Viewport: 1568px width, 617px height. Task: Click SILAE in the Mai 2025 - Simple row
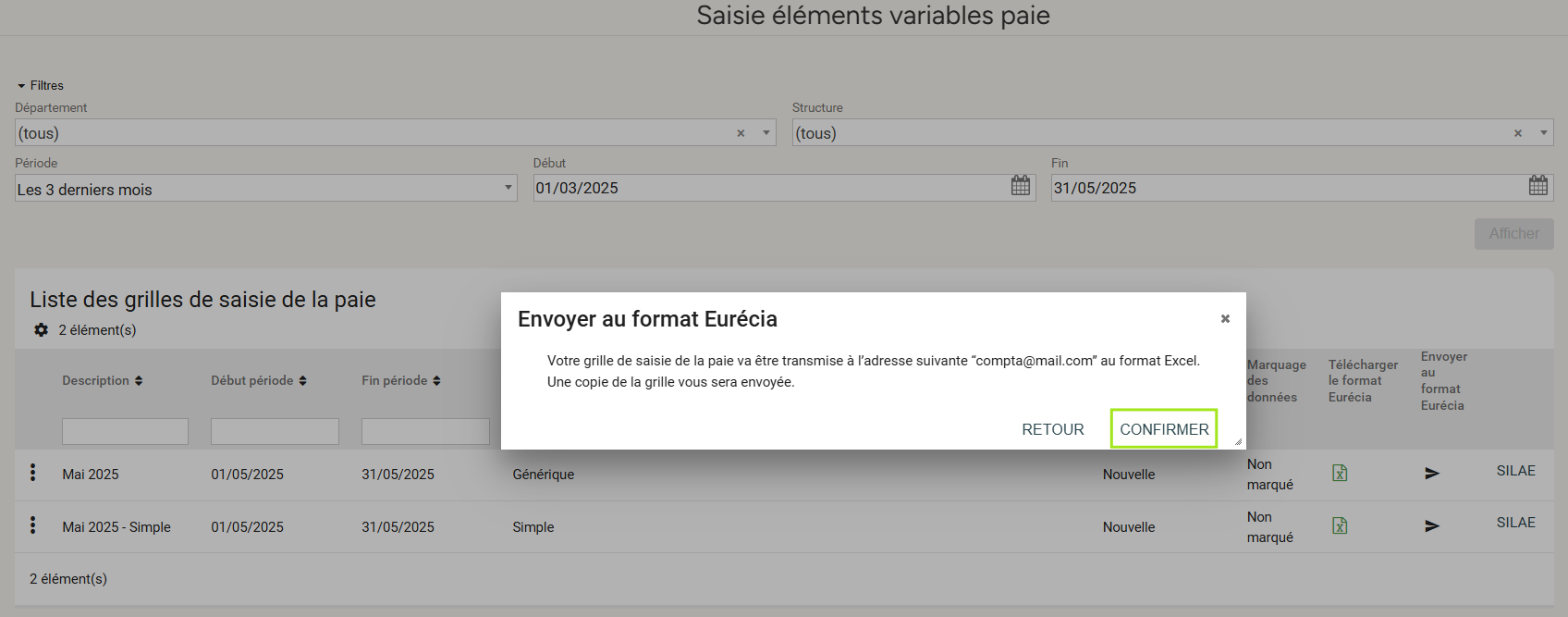coord(1516,523)
